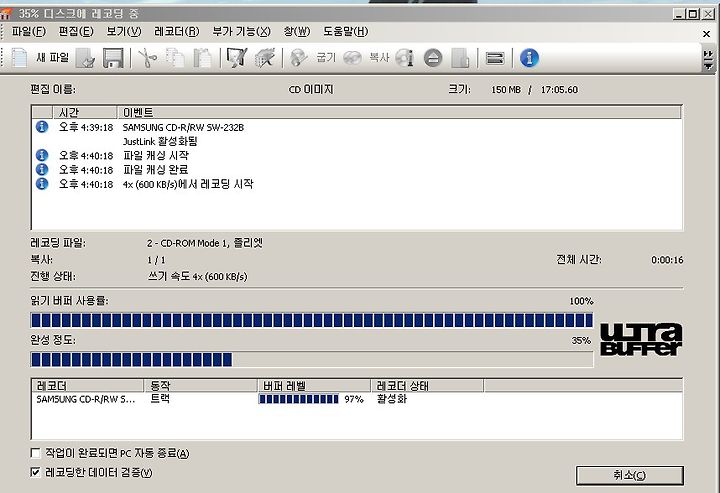Open the 파일(F) menu
Viewport: 720px width, 493px height.
point(28,31)
